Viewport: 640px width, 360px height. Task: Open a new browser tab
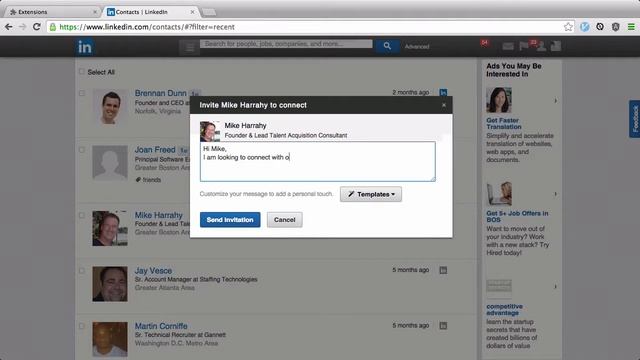[209, 12]
